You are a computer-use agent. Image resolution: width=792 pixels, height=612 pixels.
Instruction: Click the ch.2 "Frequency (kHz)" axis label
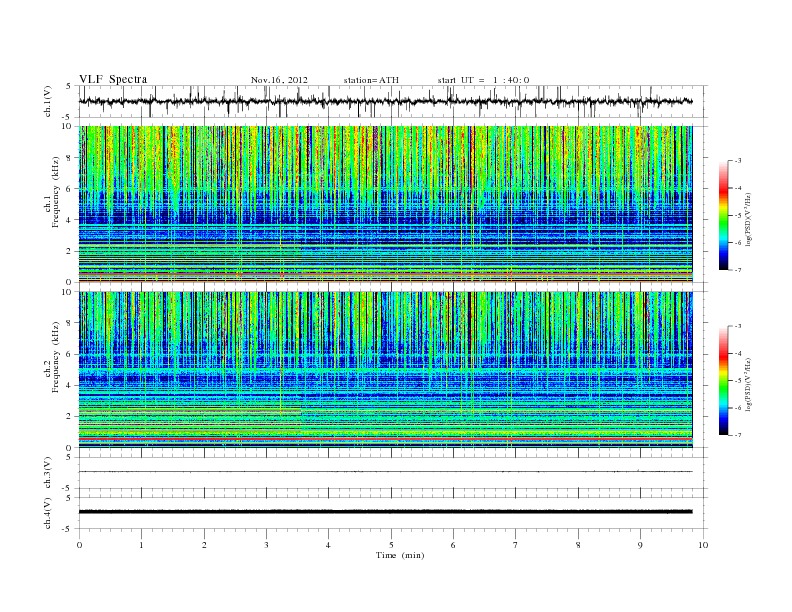(x=56, y=358)
